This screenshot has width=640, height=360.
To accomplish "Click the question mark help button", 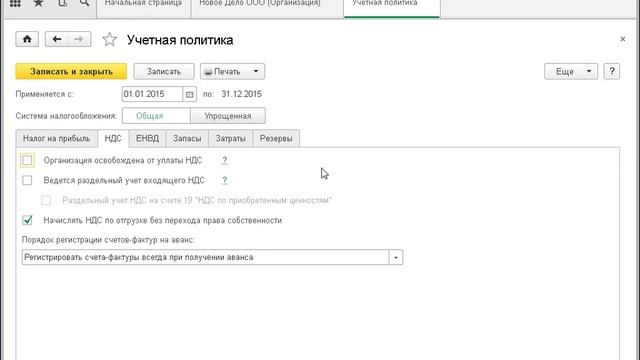I will [x=612, y=71].
